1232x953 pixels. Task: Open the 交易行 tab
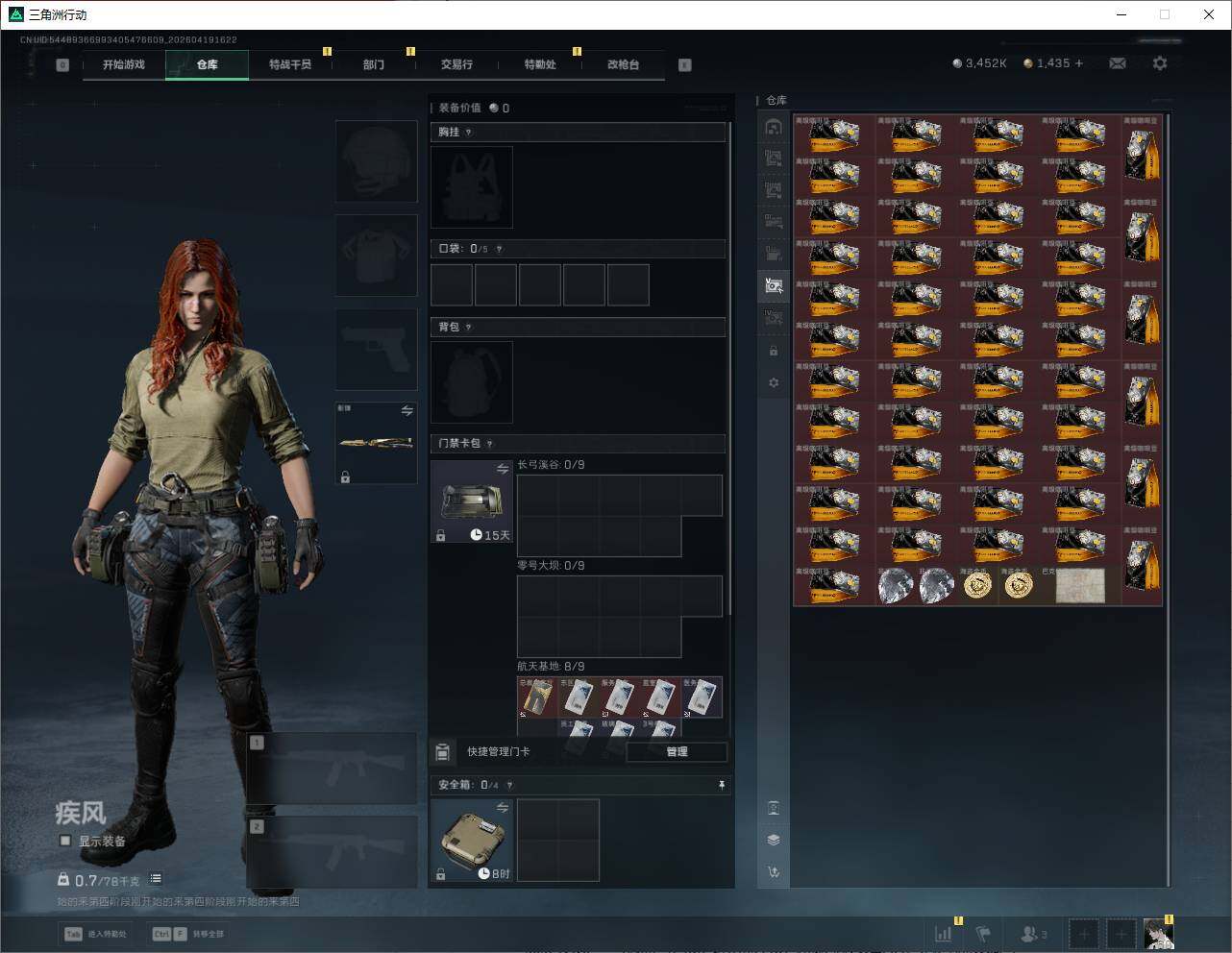[456, 64]
